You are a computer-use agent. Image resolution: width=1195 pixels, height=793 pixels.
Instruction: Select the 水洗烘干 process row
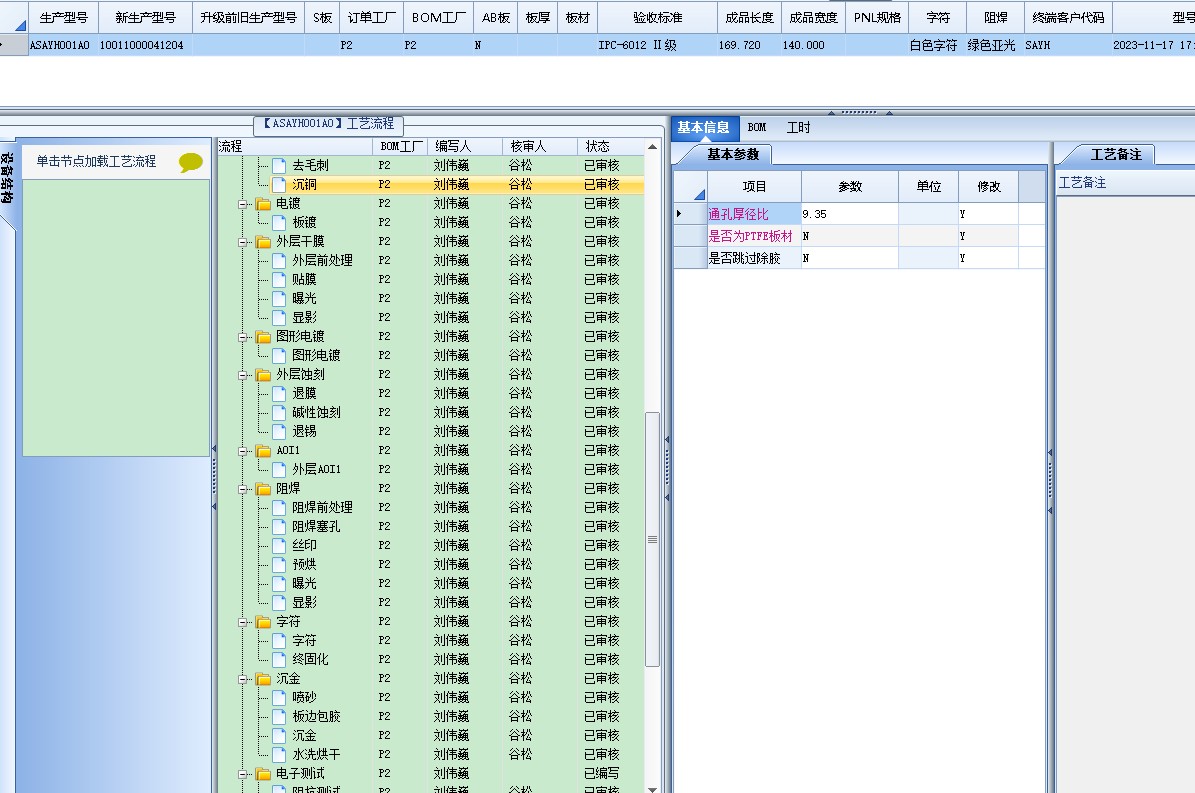point(431,755)
